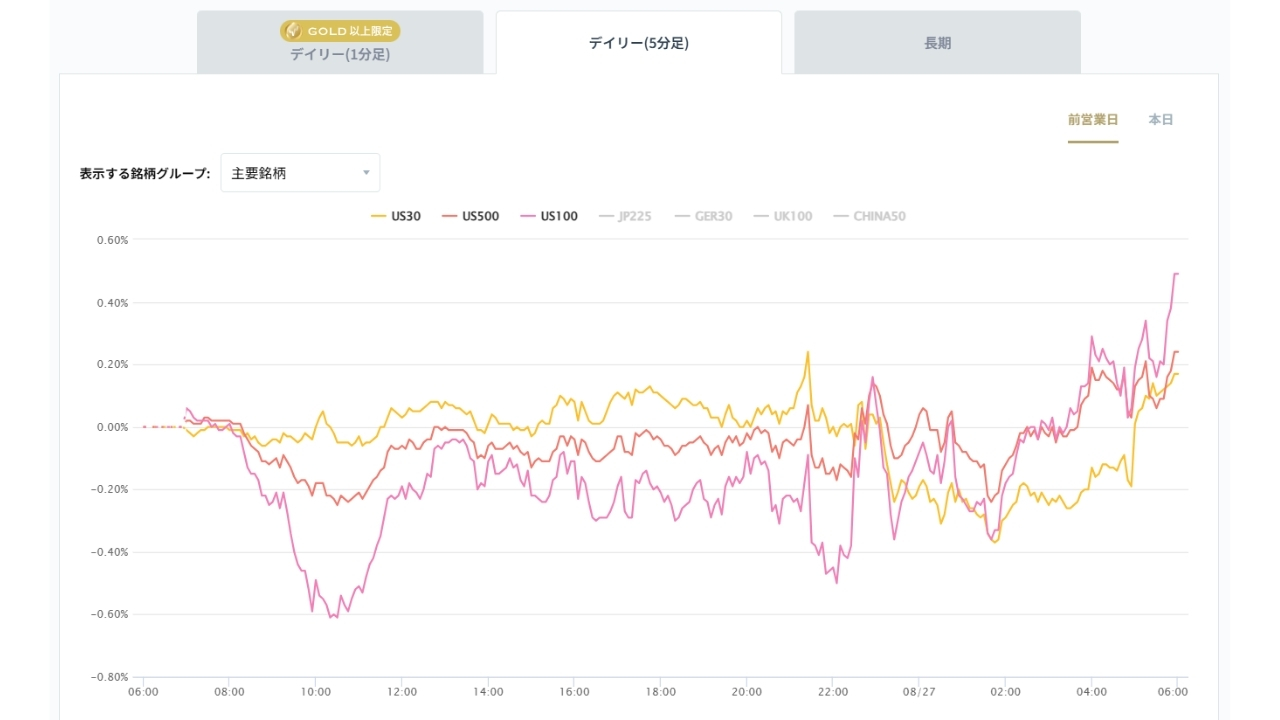Screen dimensions: 1280x720
Task: Click the 表示する銘柄グループ label
Action: coord(145,174)
